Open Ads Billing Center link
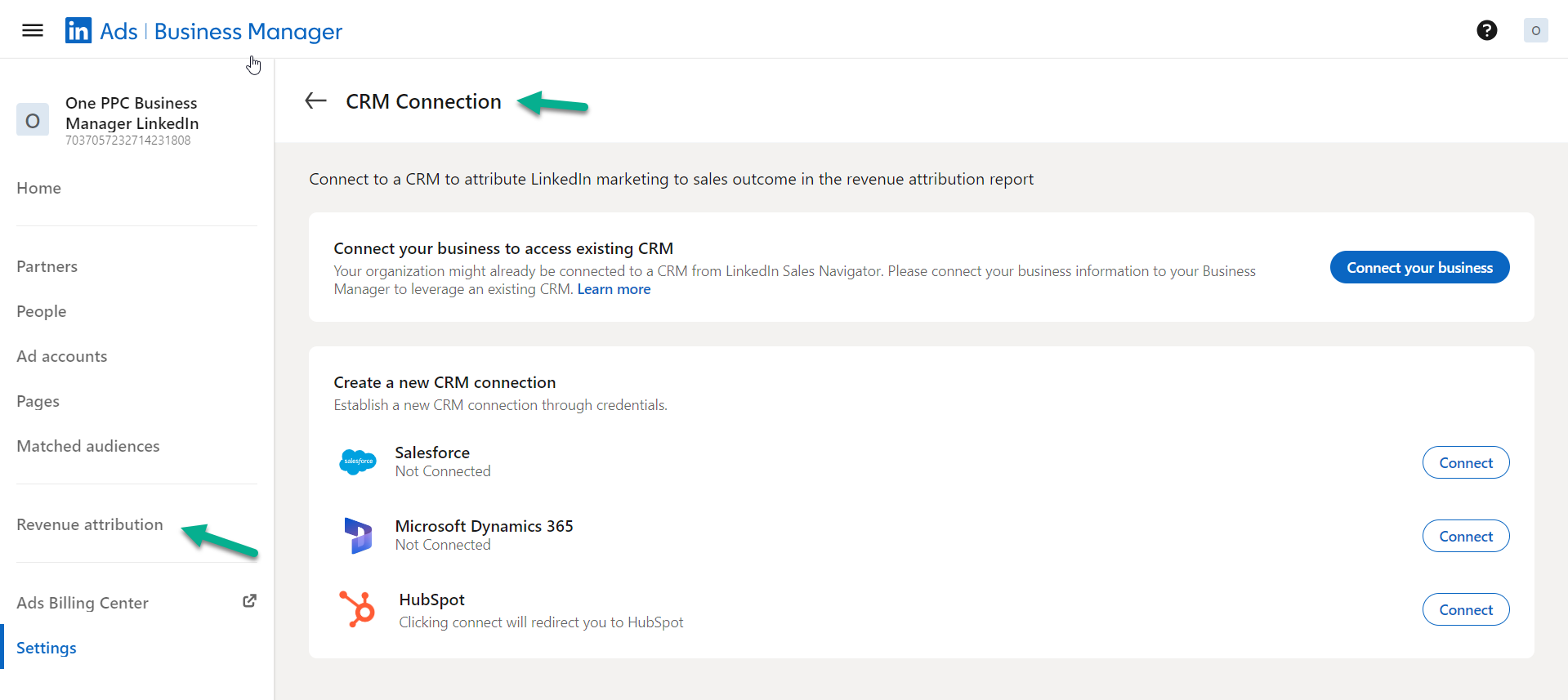1568x700 pixels. [x=82, y=603]
